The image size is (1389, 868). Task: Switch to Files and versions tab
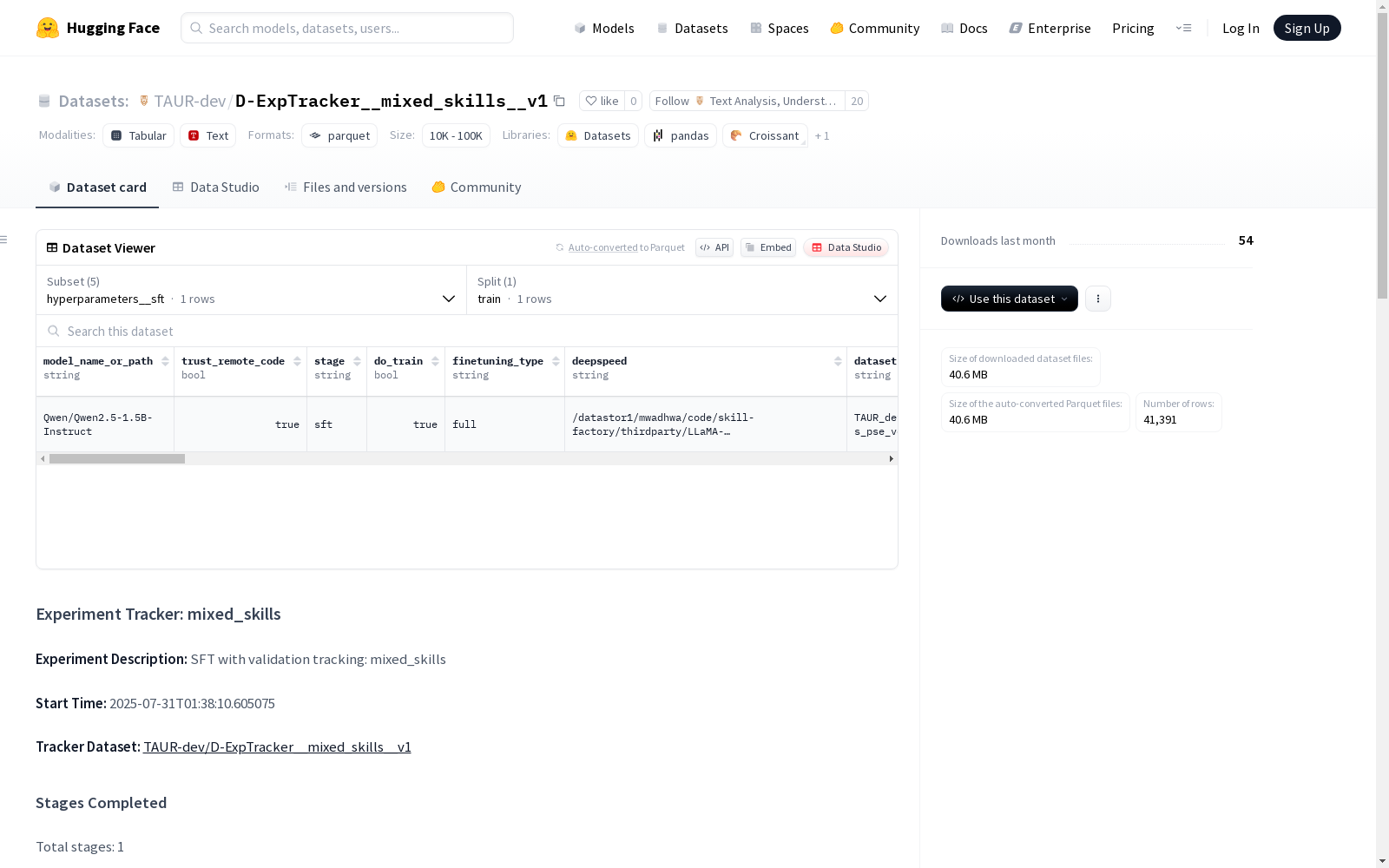click(x=346, y=187)
